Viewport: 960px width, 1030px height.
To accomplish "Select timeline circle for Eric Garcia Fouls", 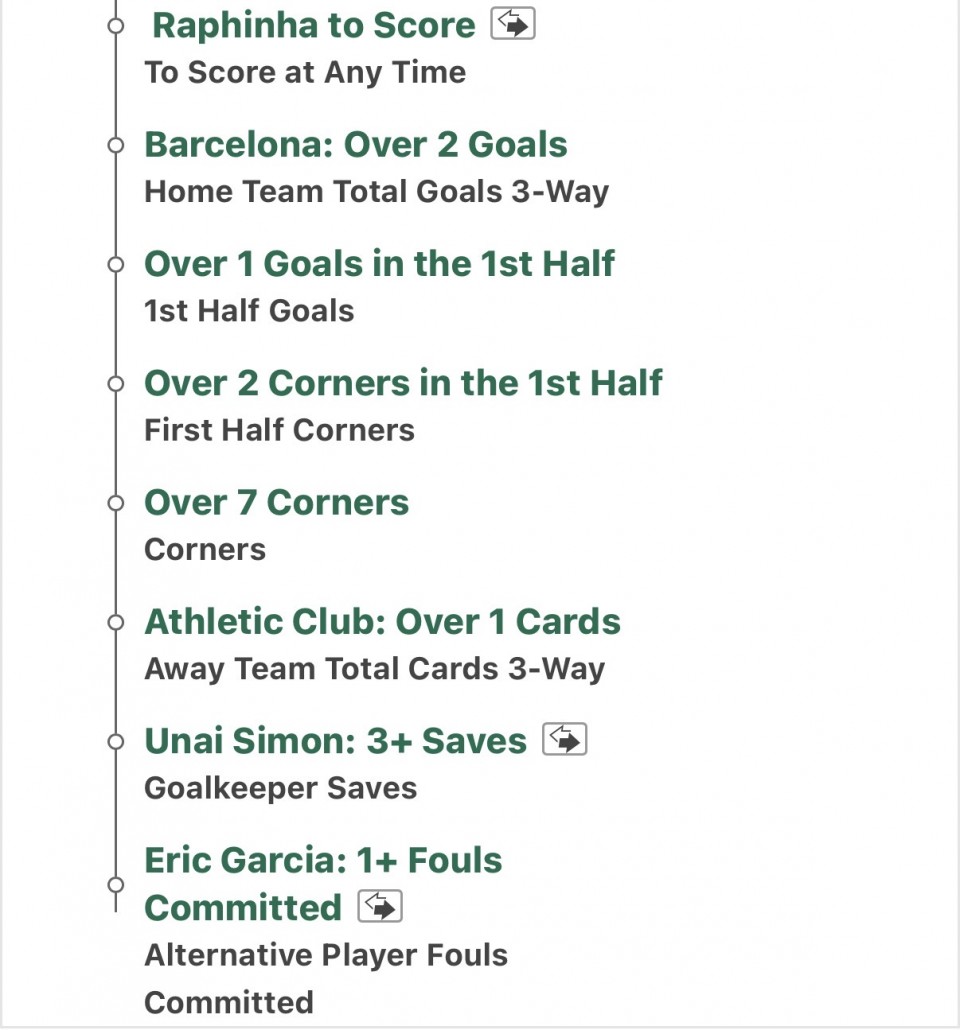I will click(116, 885).
